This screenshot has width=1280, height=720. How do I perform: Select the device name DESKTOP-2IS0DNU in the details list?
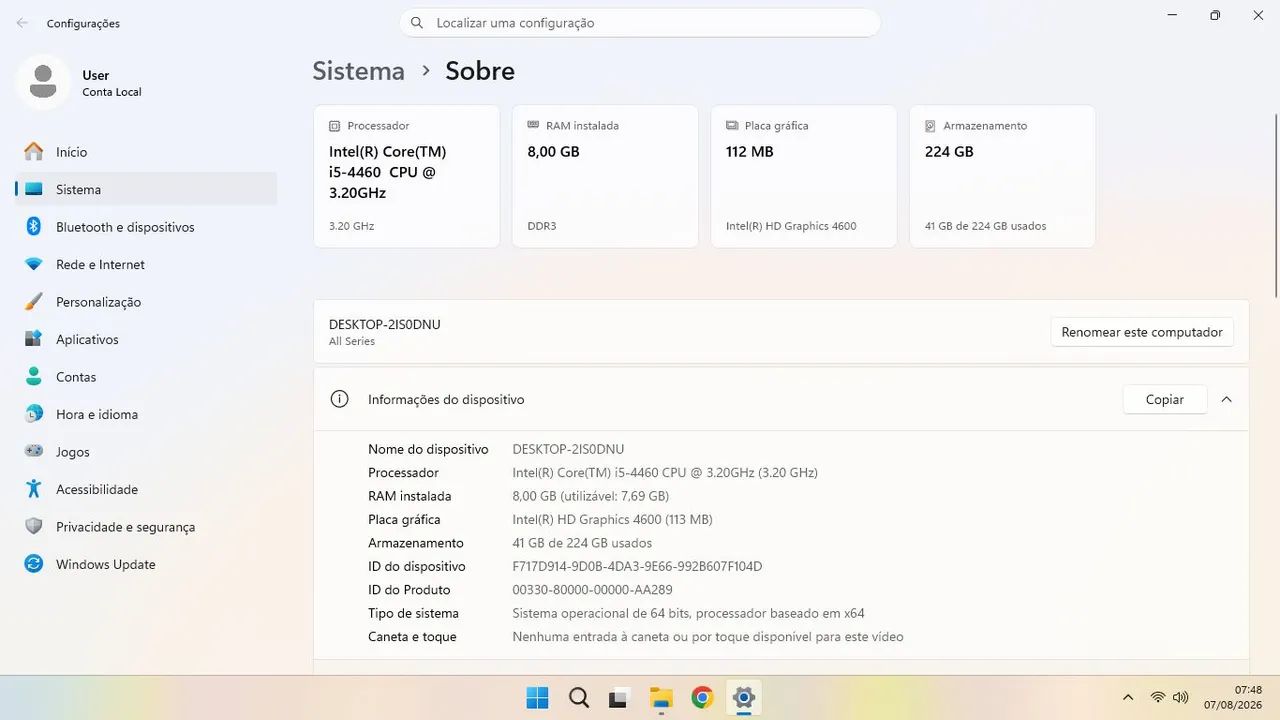[x=568, y=449]
